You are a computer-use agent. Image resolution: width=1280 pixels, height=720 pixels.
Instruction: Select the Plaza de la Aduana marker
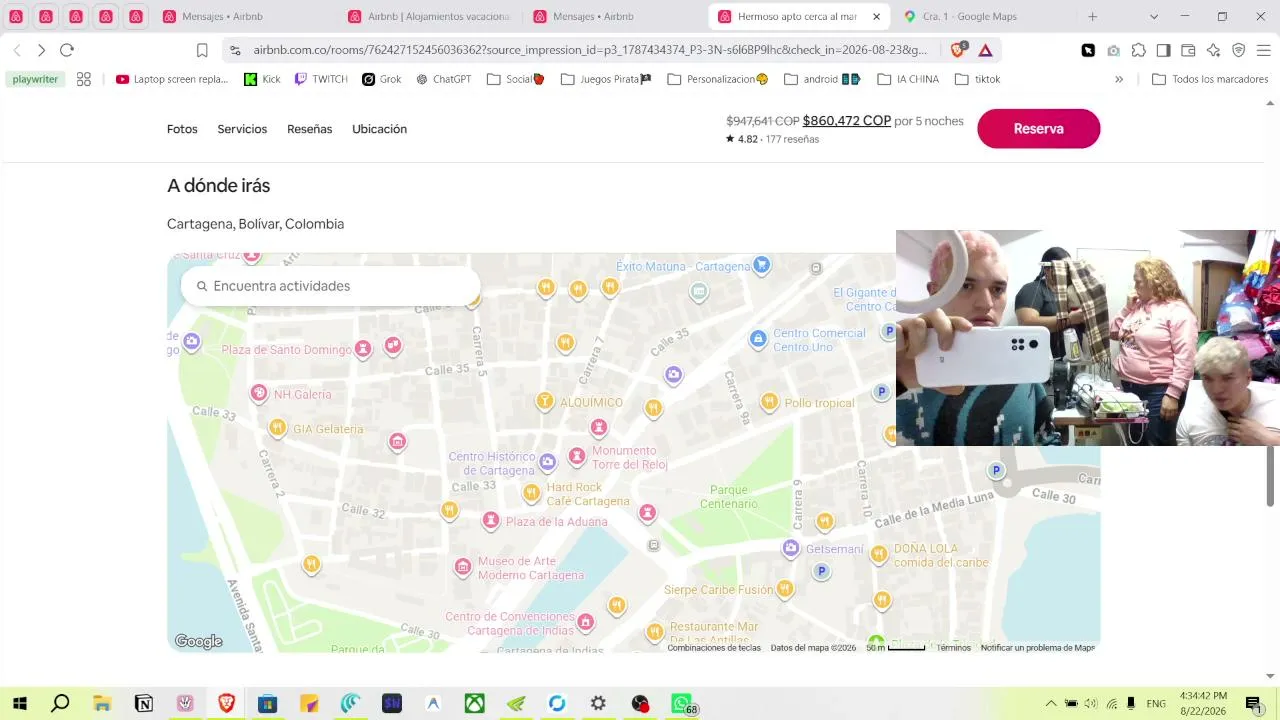coord(490,520)
